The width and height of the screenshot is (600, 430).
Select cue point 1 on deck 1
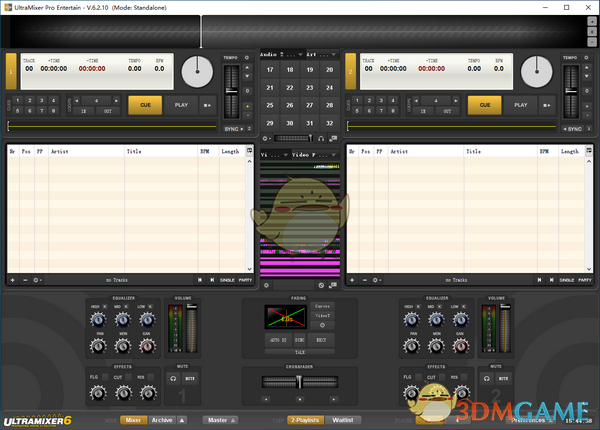coord(18,100)
